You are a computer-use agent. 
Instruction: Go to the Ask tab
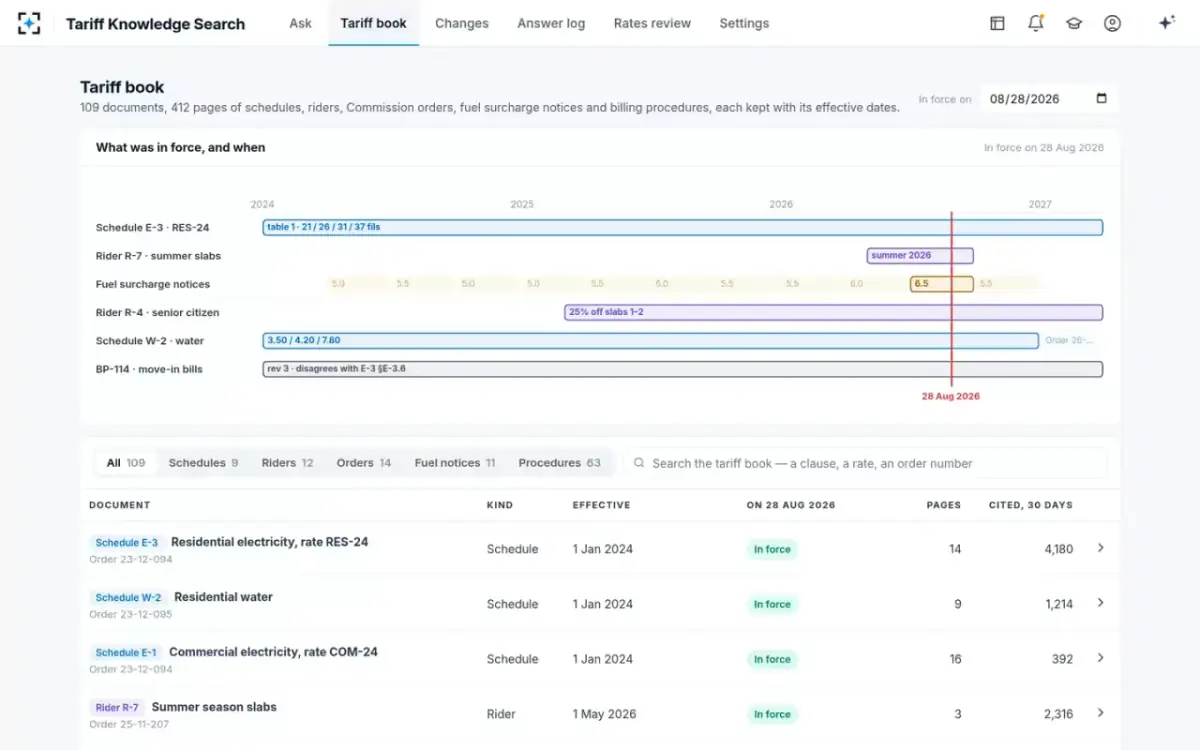coord(300,23)
